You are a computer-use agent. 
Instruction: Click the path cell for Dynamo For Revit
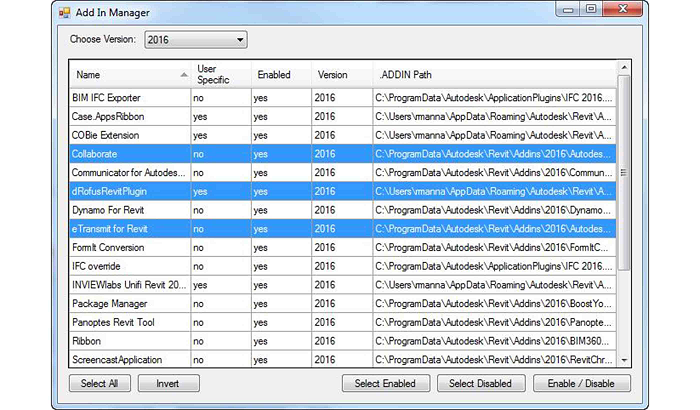[x=494, y=210]
